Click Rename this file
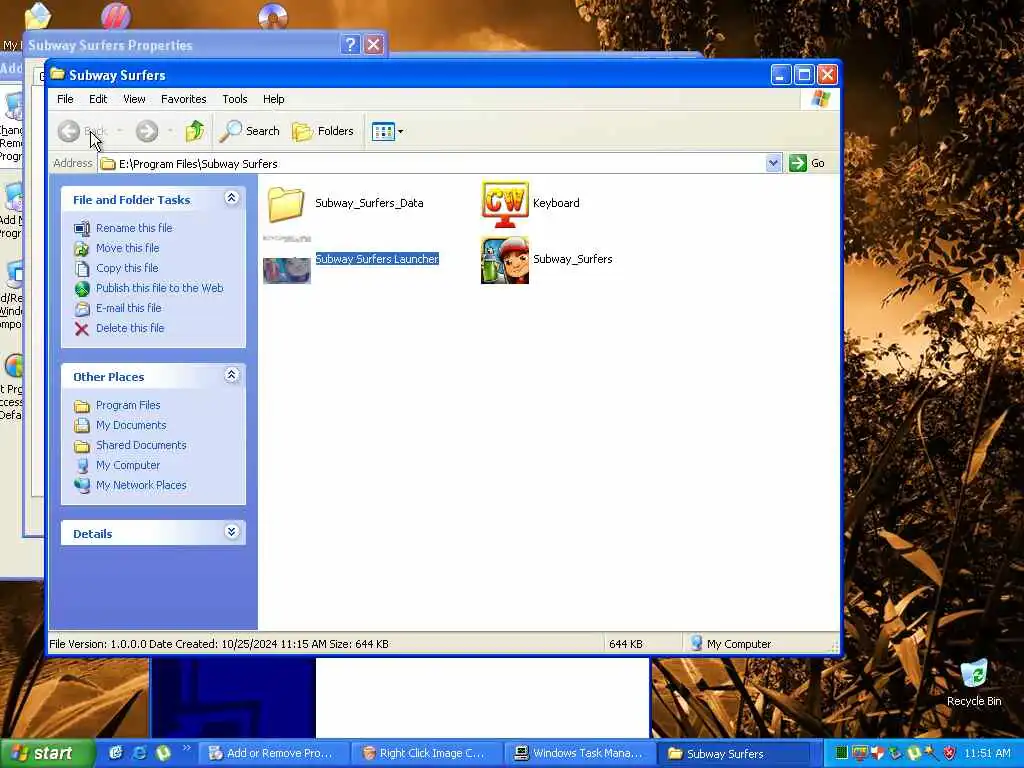This screenshot has width=1024, height=768. (134, 228)
